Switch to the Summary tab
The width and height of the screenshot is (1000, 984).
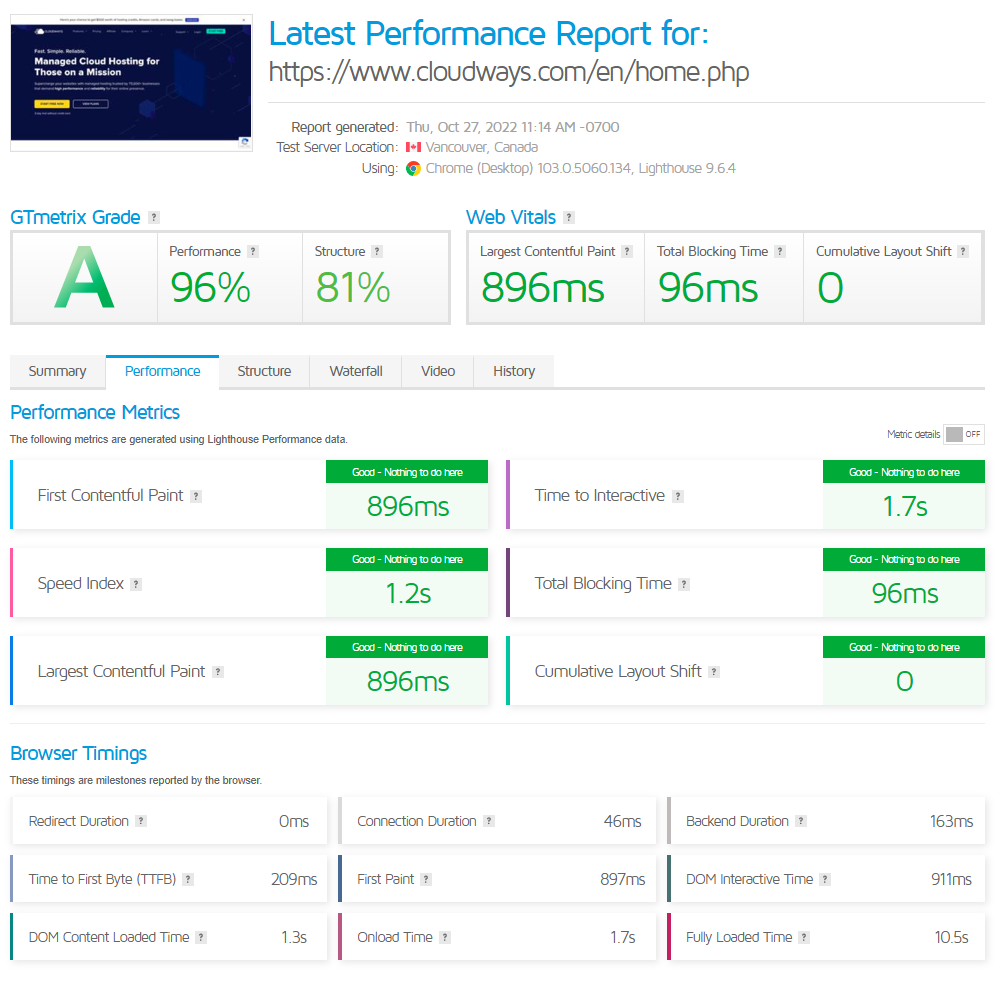tap(57, 371)
